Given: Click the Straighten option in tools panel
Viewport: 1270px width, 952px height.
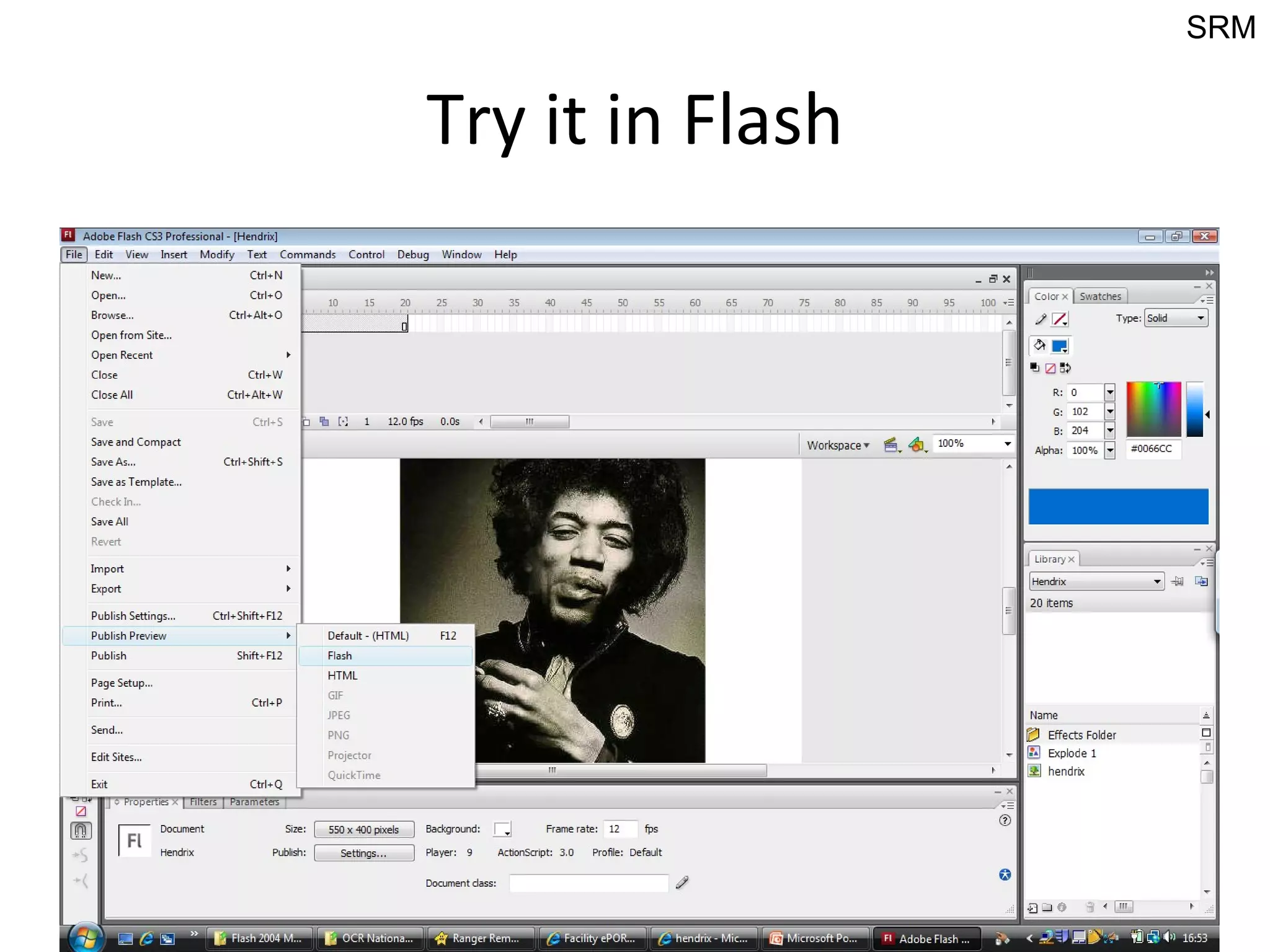Looking at the screenshot, I should (81, 881).
